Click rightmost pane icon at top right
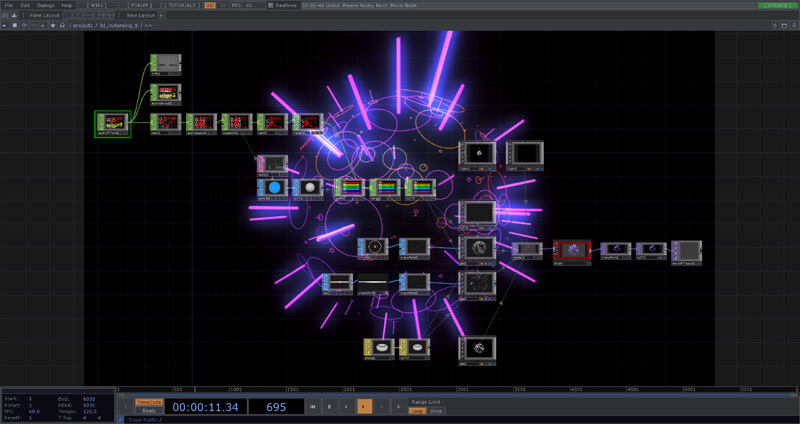This screenshot has width=800, height=424. click(794, 25)
